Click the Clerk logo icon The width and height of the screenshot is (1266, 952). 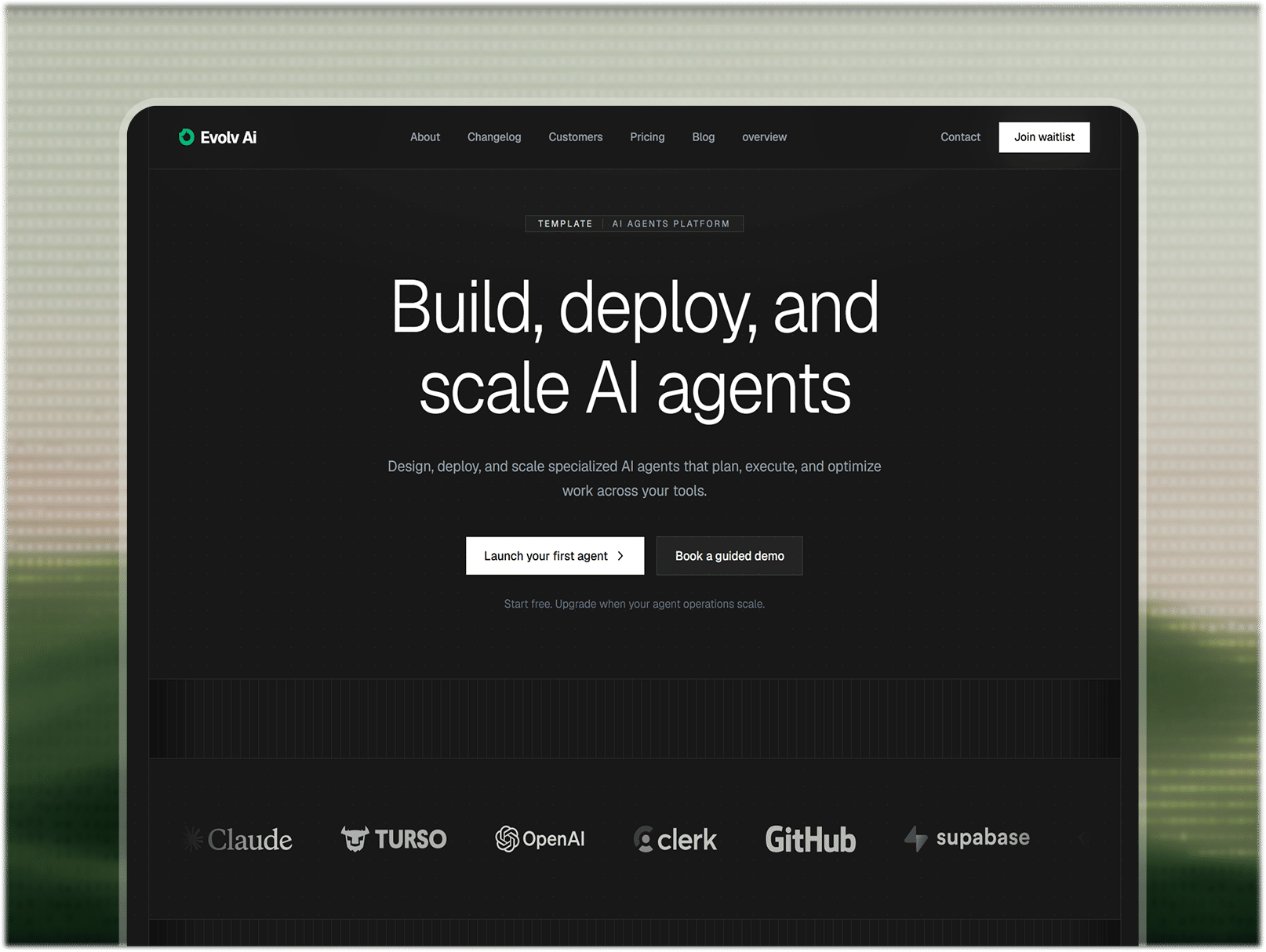coord(643,839)
